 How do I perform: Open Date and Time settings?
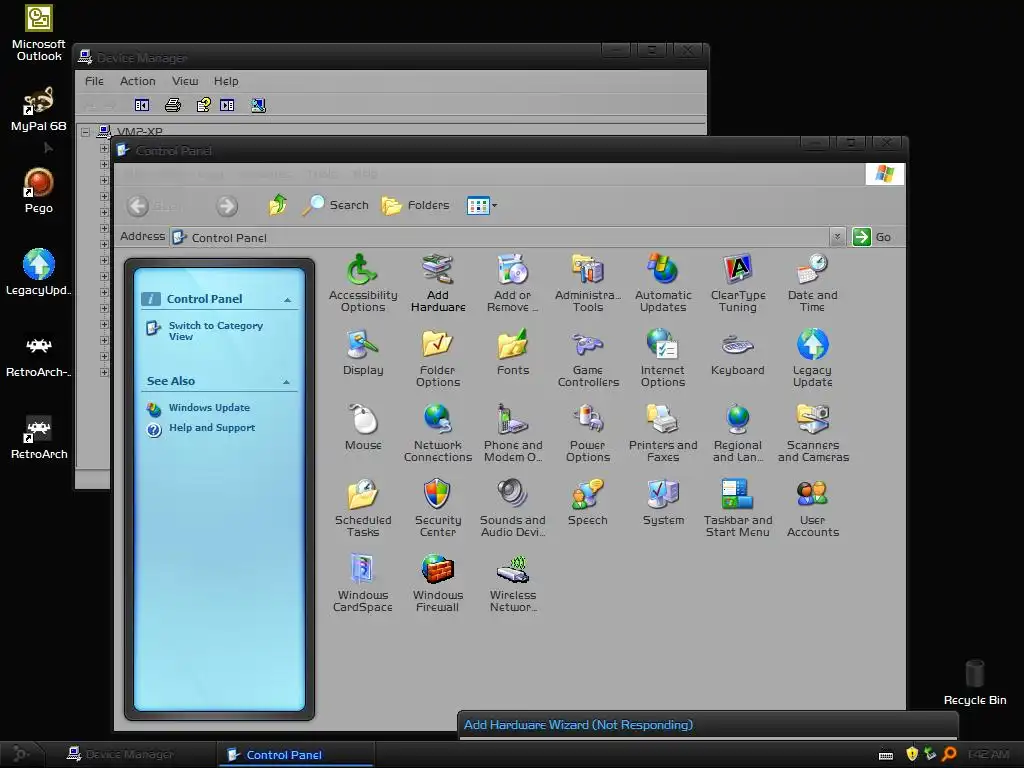point(812,283)
